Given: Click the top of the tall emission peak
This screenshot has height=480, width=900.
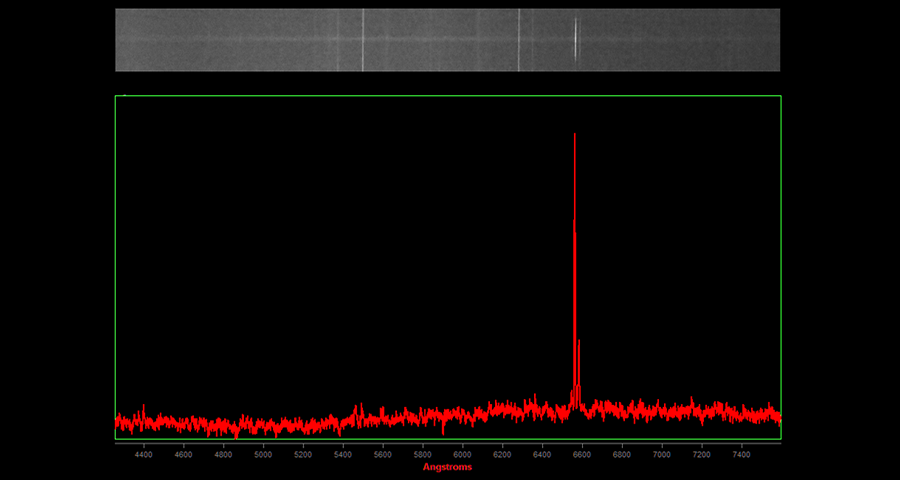Looking at the screenshot, I should click(574, 135).
